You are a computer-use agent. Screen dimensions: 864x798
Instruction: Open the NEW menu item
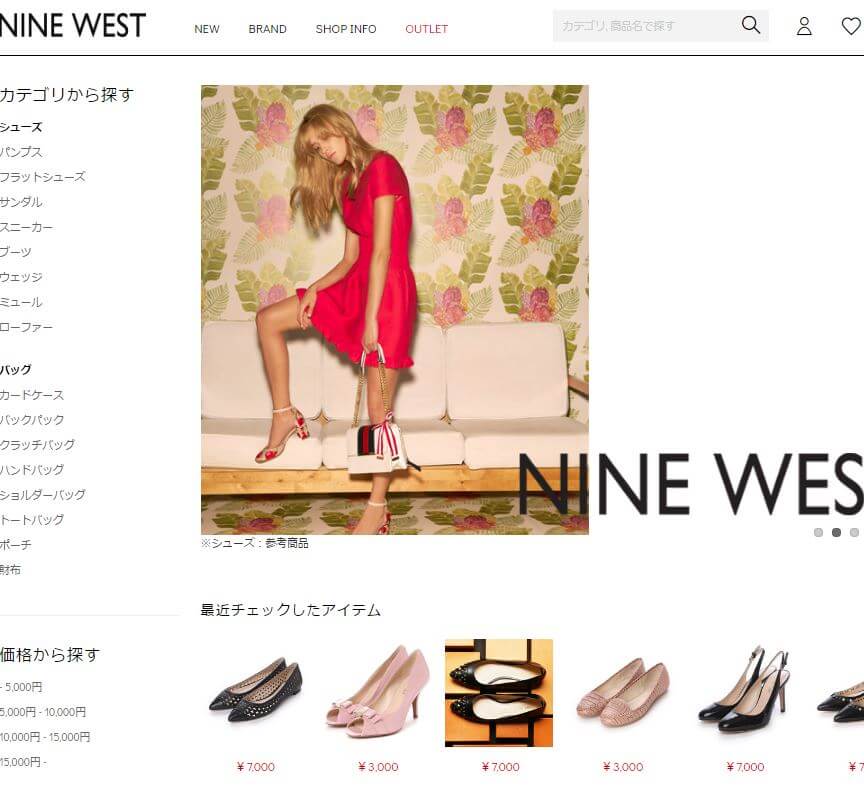tap(207, 29)
